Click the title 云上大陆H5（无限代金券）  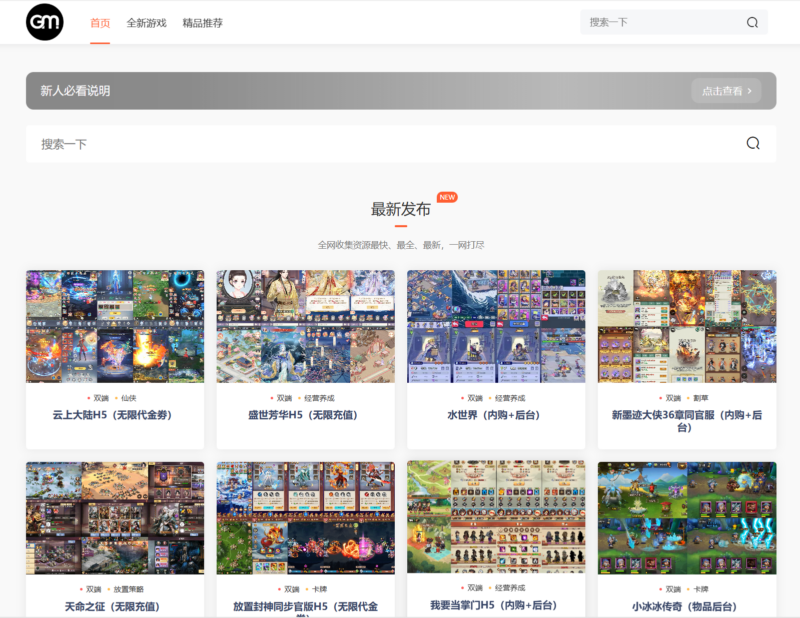(112, 415)
